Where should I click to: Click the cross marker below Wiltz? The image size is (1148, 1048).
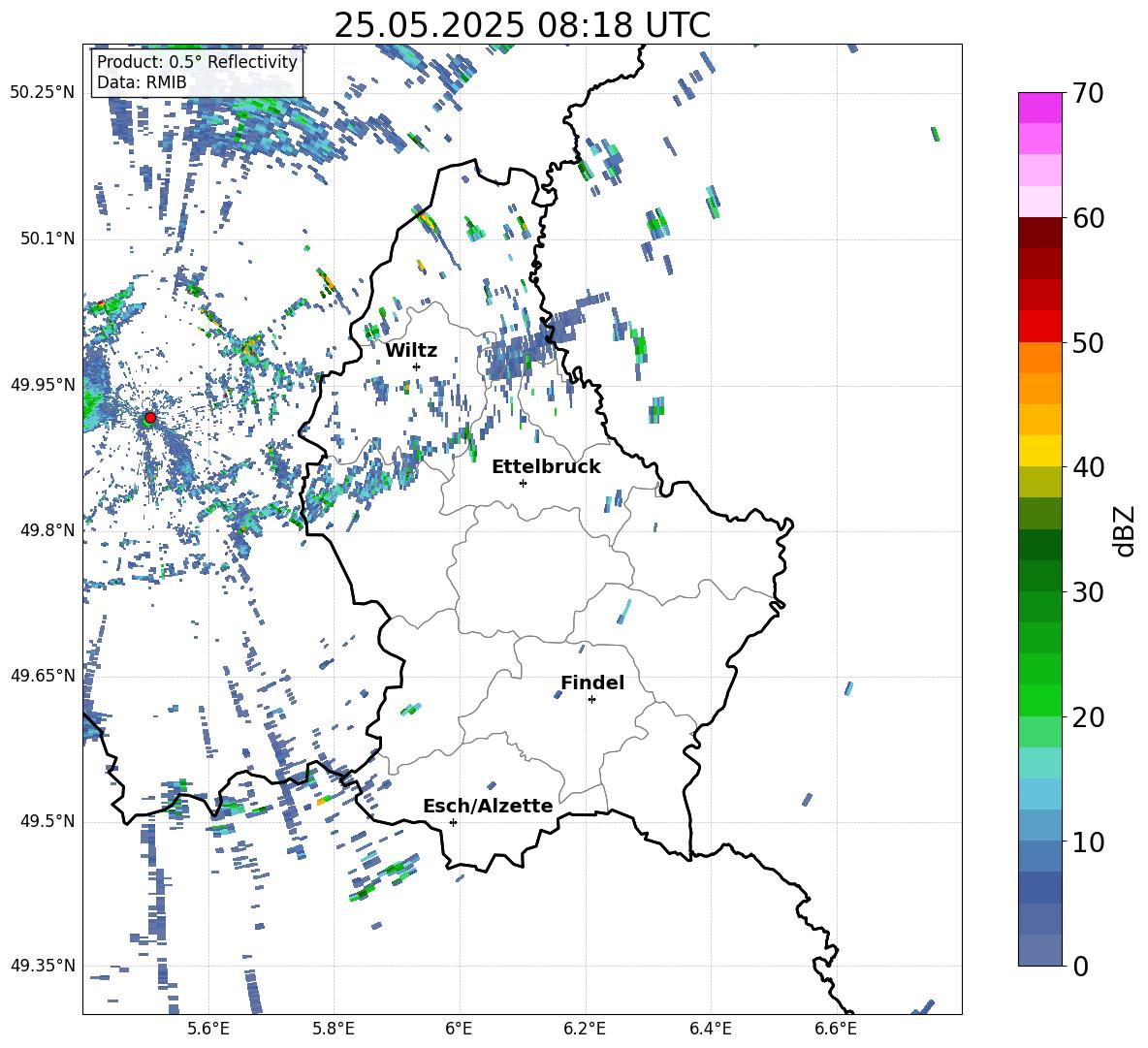point(417,366)
